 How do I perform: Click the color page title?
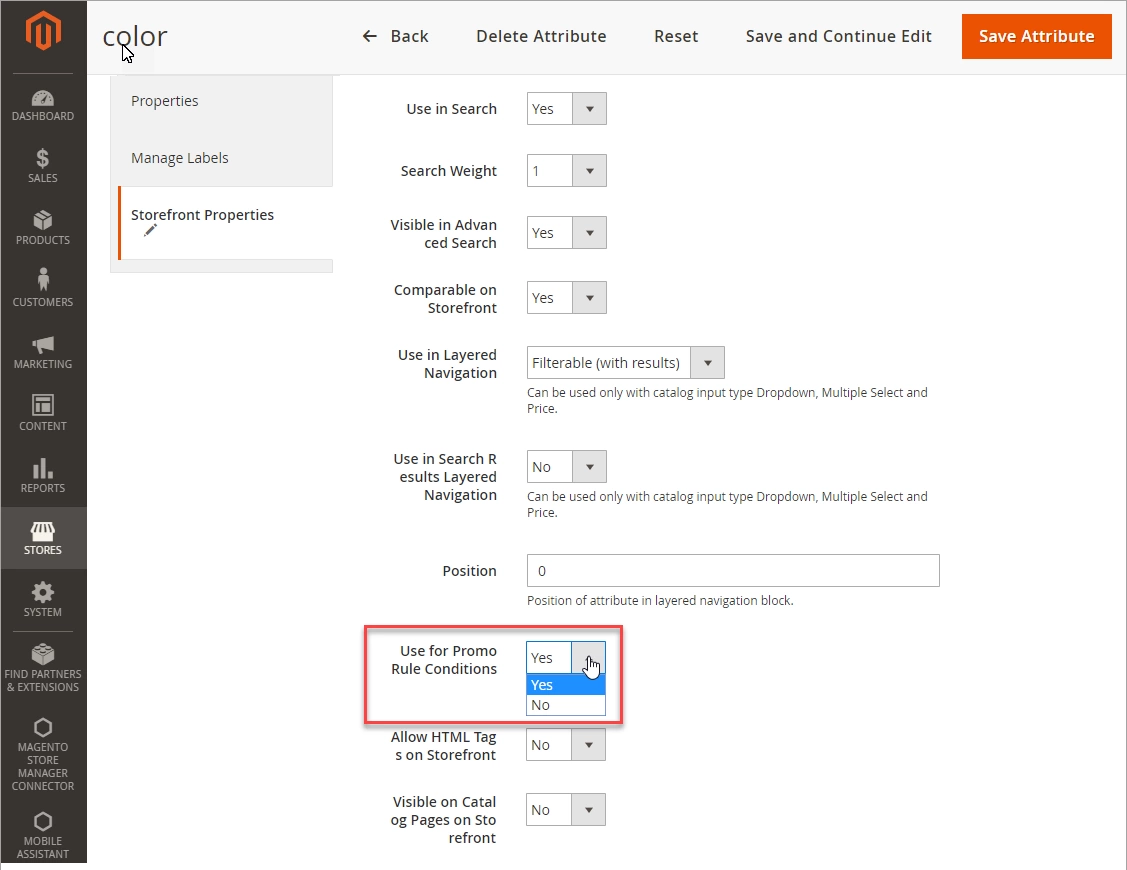135,36
